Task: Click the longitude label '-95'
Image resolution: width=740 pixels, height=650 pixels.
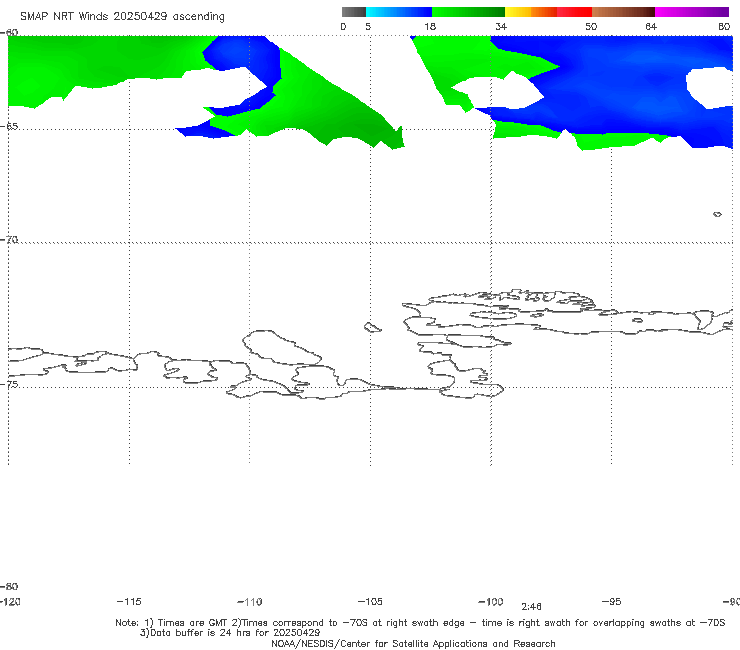Action: pos(612,601)
